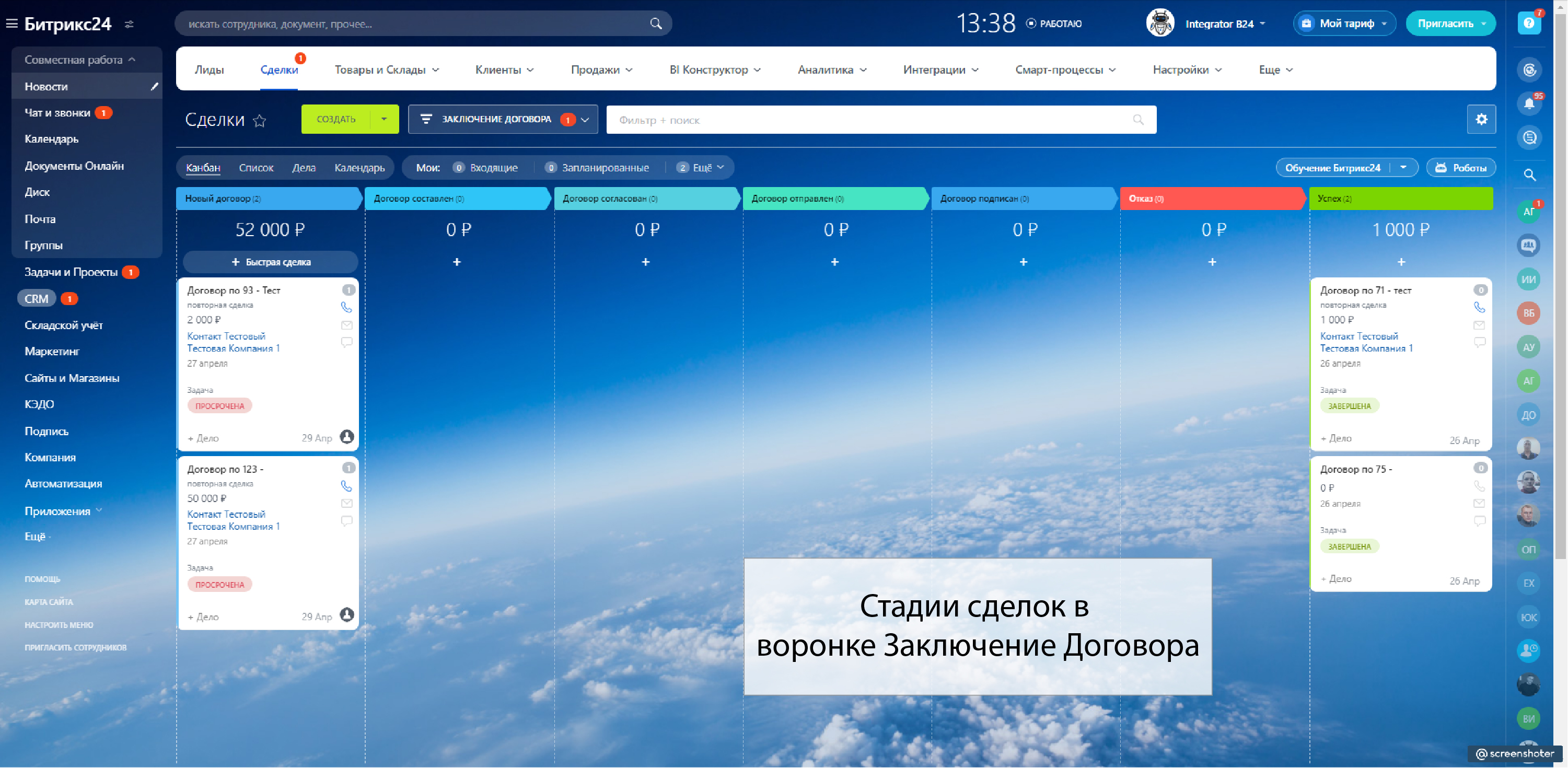Click the notifications bell icon
This screenshot has height=768, width=1568.
[x=1528, y=103]
